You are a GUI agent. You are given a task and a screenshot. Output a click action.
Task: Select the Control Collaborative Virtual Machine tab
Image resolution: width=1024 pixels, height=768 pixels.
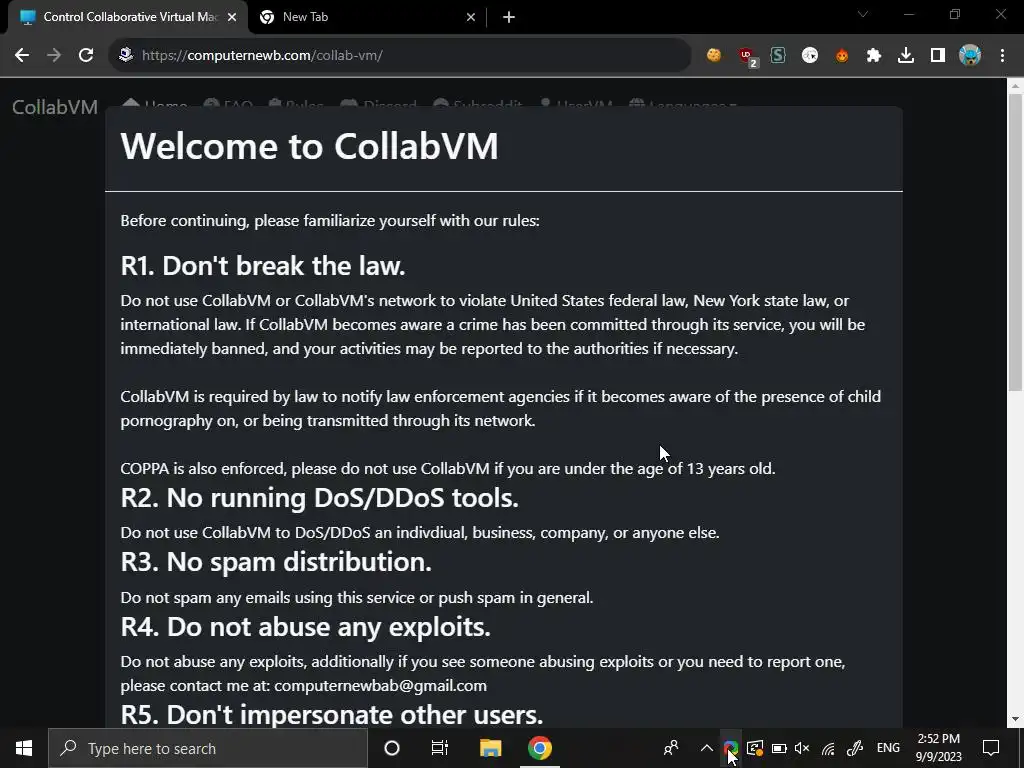tap(128, 17)
